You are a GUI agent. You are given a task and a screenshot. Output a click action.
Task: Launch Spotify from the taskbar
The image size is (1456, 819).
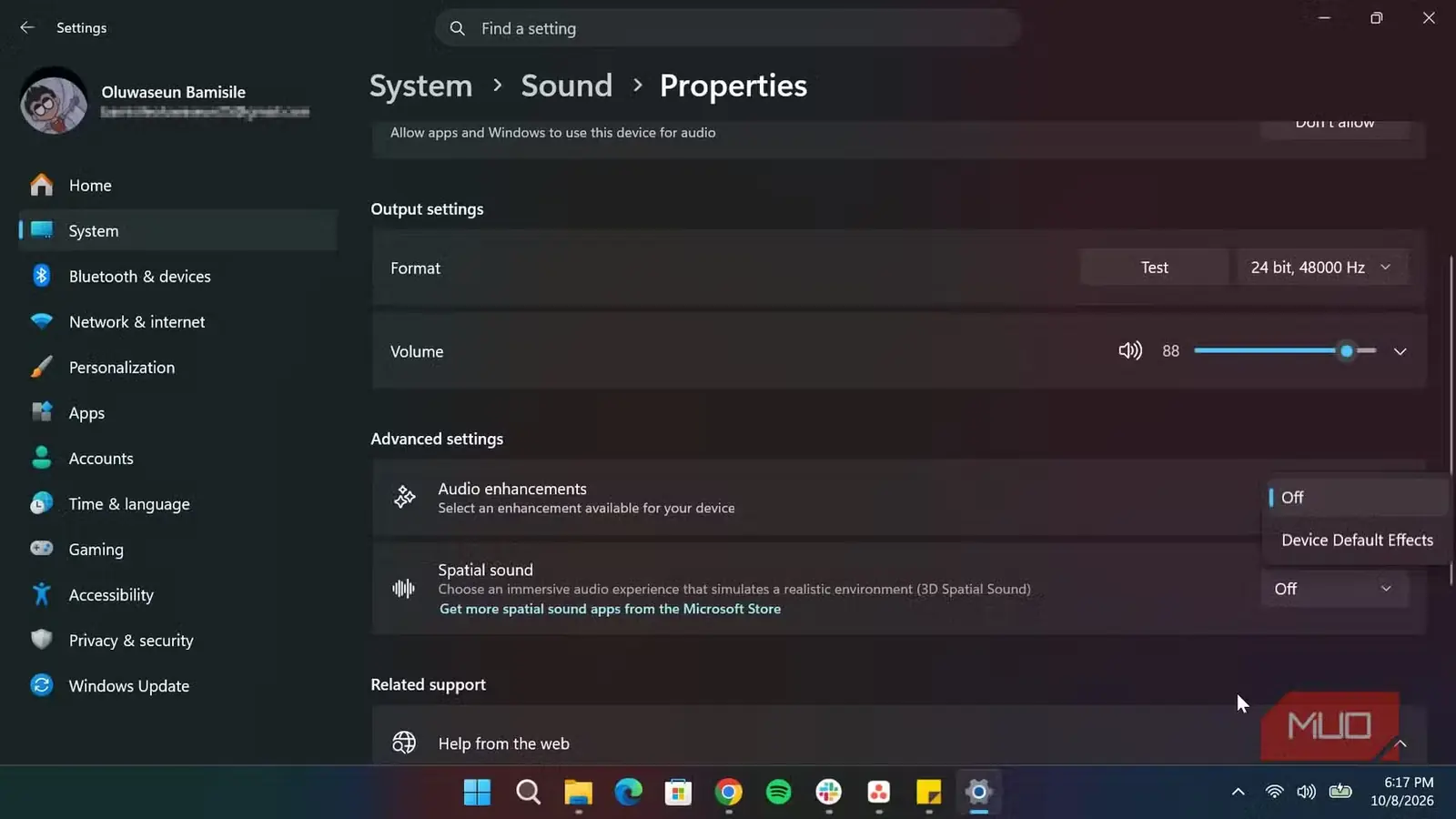point(778,792)
